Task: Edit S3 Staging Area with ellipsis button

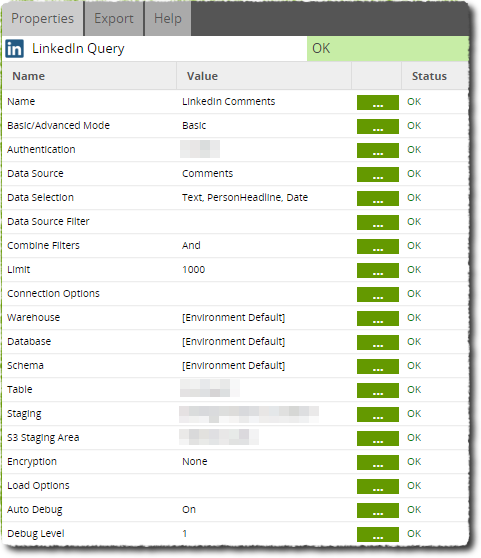Action: pos(378,438)
